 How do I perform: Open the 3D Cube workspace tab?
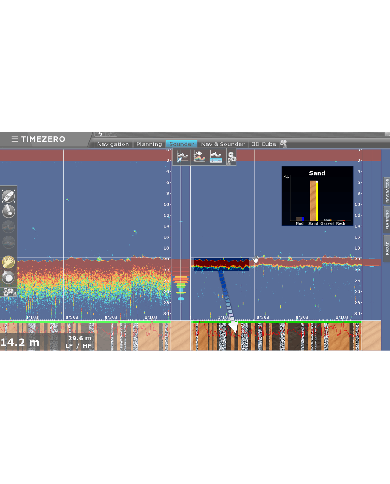tap(264, 144)
